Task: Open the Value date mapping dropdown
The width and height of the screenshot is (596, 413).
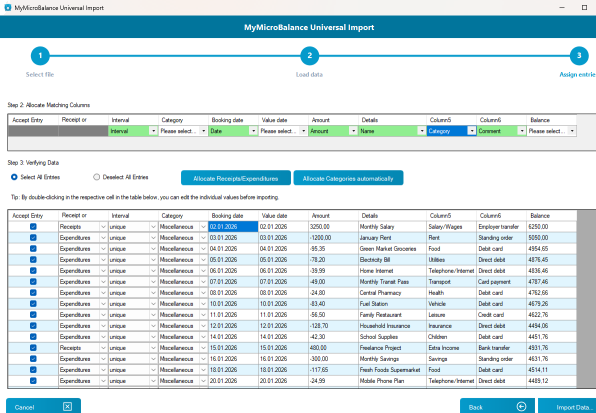Action: [x=303, y=131]
